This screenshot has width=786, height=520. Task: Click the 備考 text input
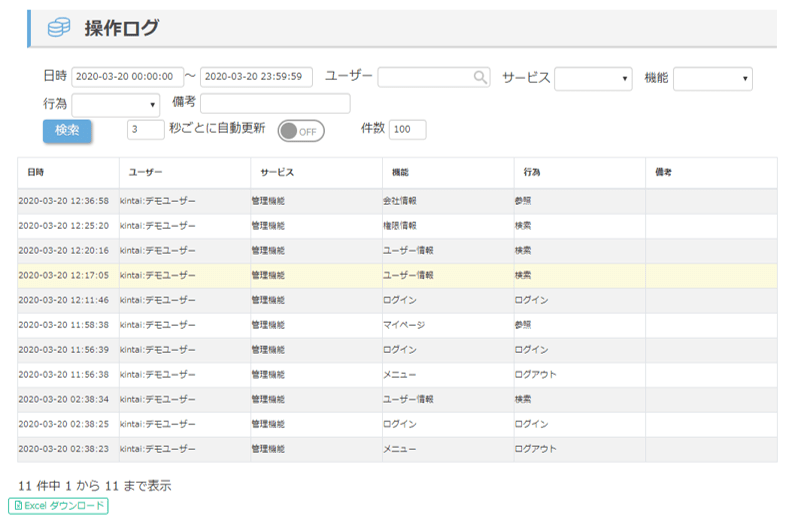coord(275,104)
